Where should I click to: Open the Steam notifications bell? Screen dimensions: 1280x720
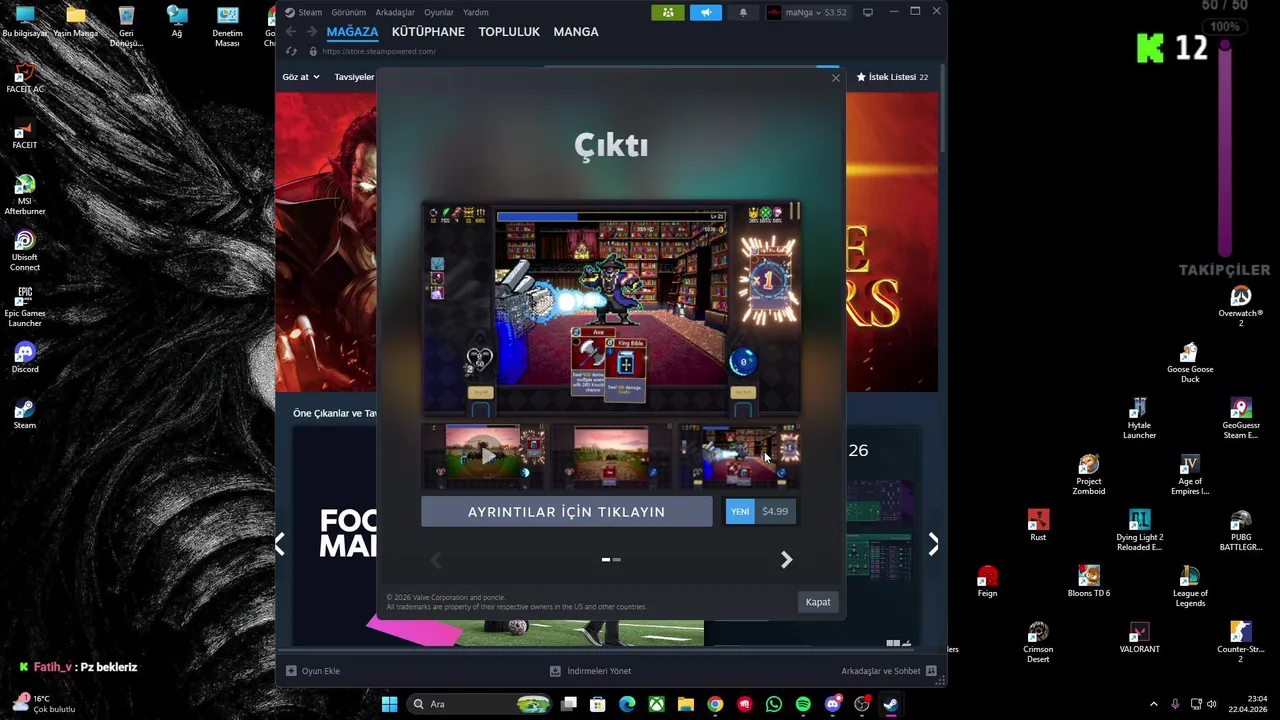pos(742,12)
